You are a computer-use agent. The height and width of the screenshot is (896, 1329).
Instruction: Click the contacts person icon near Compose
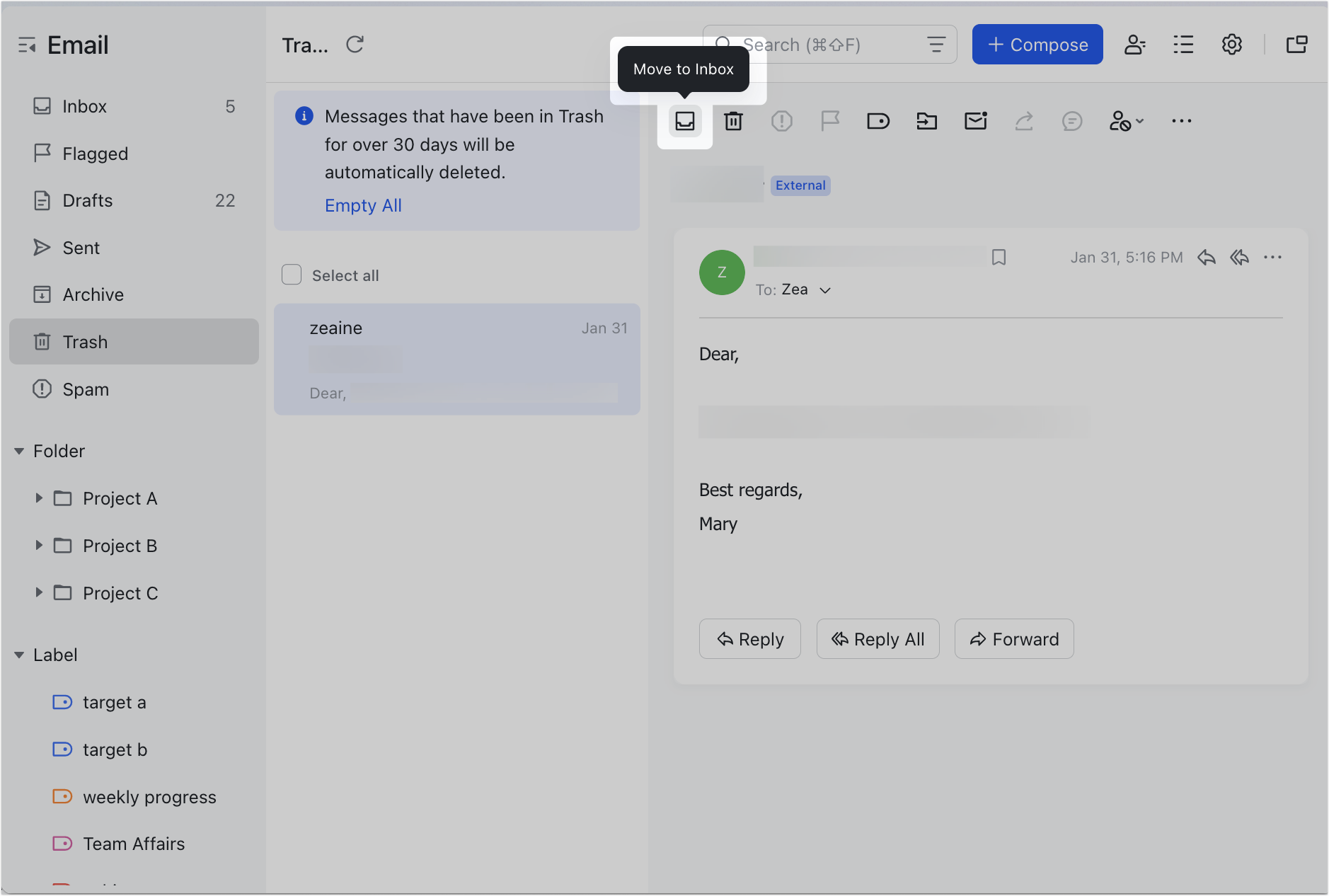tap(1135, 44)
